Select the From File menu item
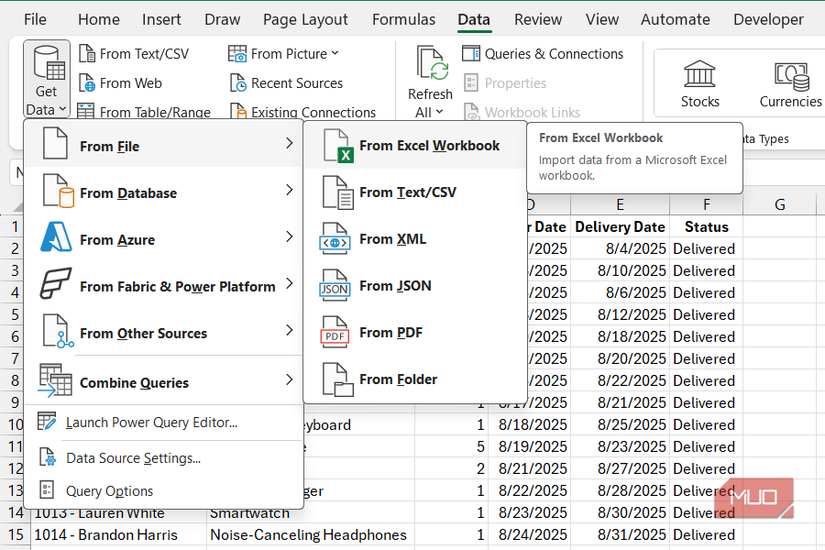The height and width of the screenshot is (550, 825). [164, 146]
